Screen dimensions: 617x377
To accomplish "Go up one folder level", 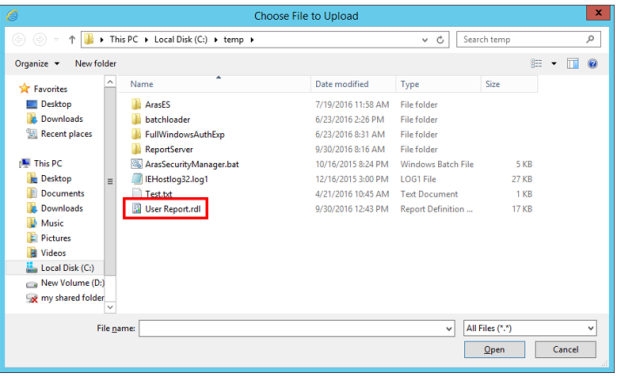I will [72, 39].
